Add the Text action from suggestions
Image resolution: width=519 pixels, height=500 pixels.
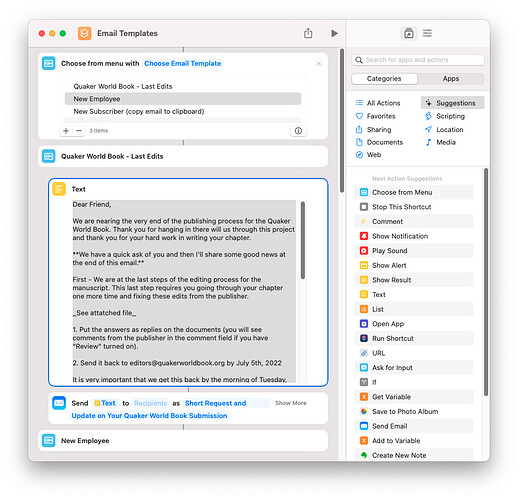[414, 295]
